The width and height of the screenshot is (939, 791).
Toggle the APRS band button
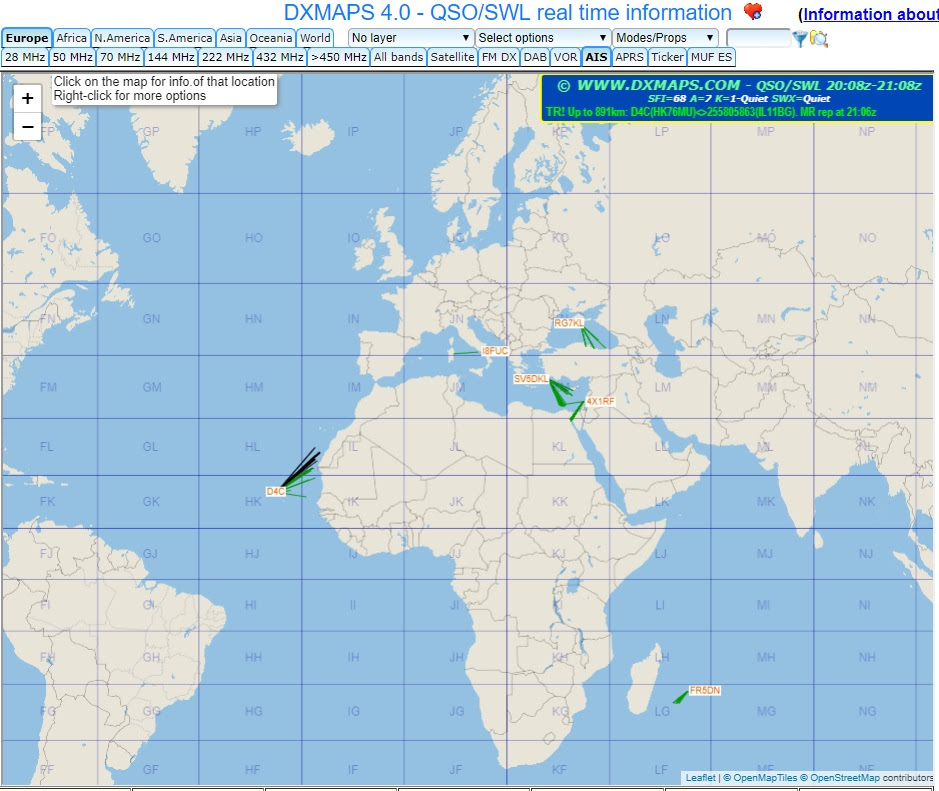pos(629,57)
